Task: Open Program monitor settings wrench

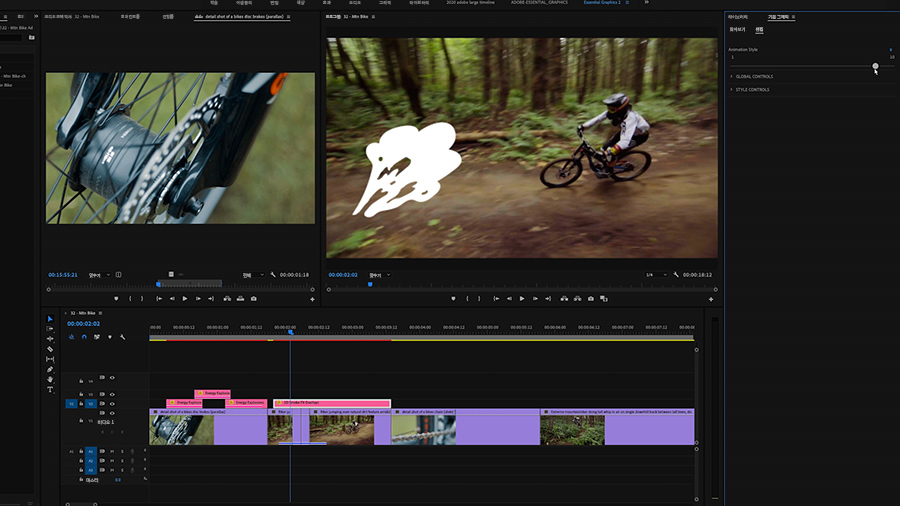Action: (676, 275)
